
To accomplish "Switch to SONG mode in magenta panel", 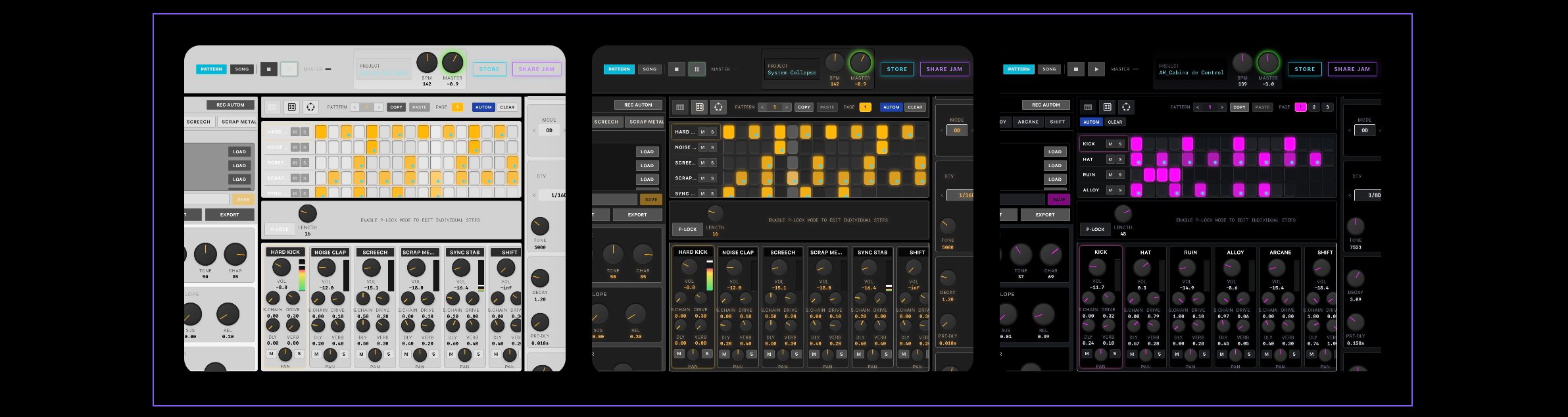I will (1049, 69).
